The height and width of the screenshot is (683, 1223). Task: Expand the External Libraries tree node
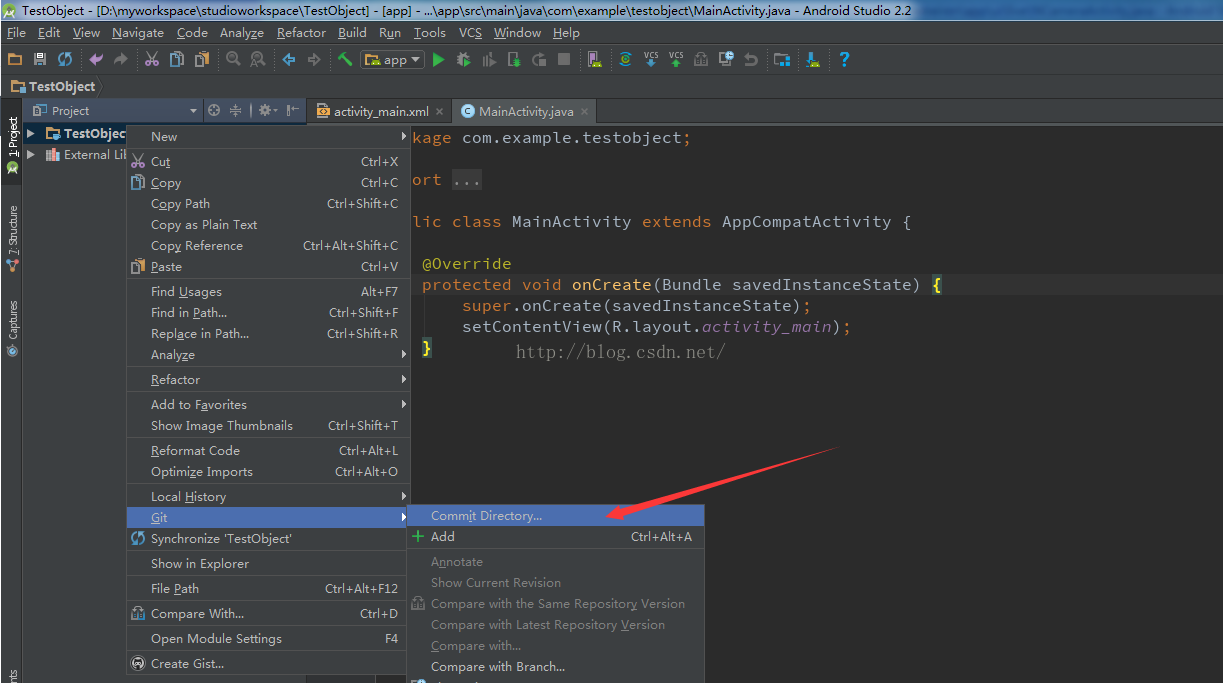[31, 155]
